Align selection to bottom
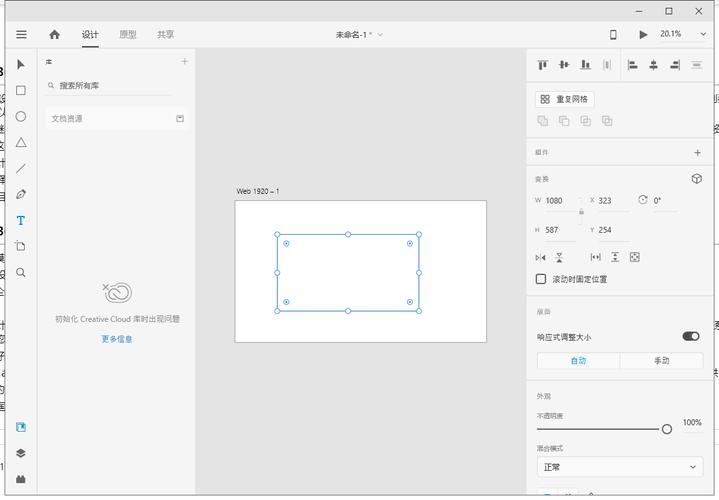The height and width of the screenshot is (500, 719). point(586,65)
